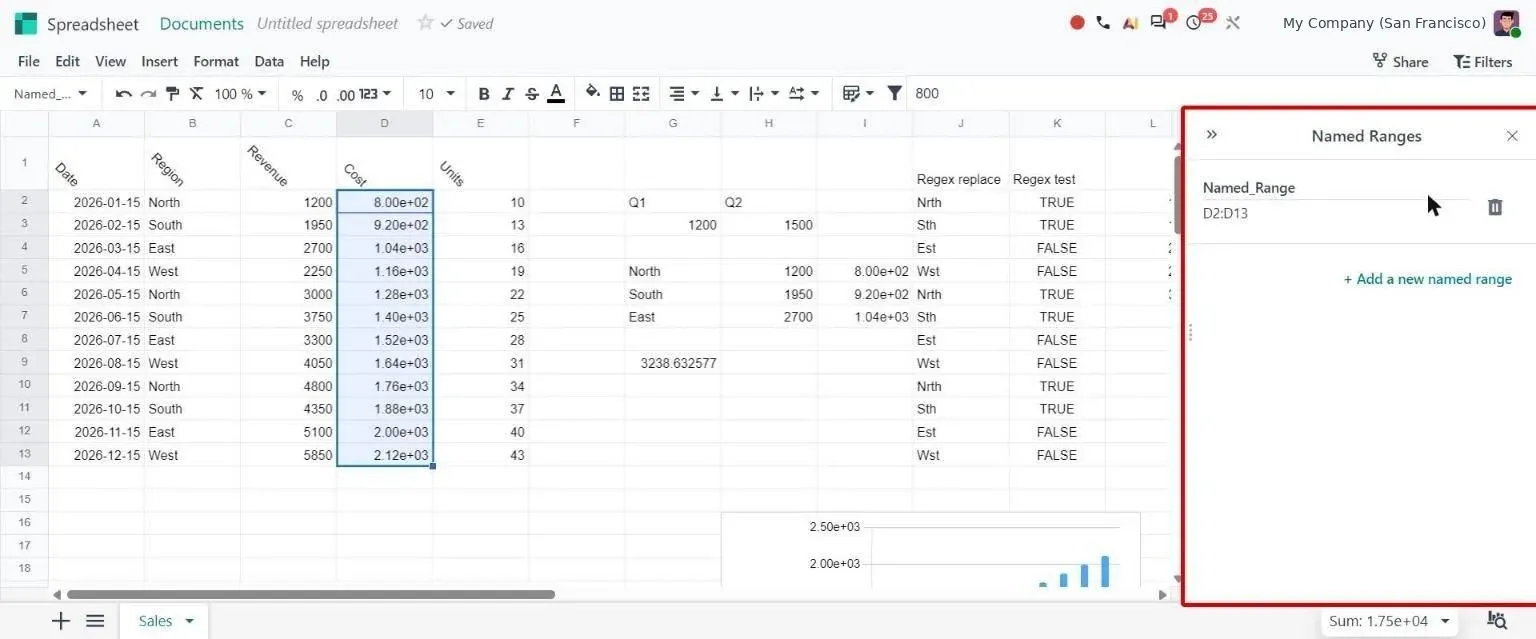
Task: Clear formatting of selected cells
Action: pos(196,94)
